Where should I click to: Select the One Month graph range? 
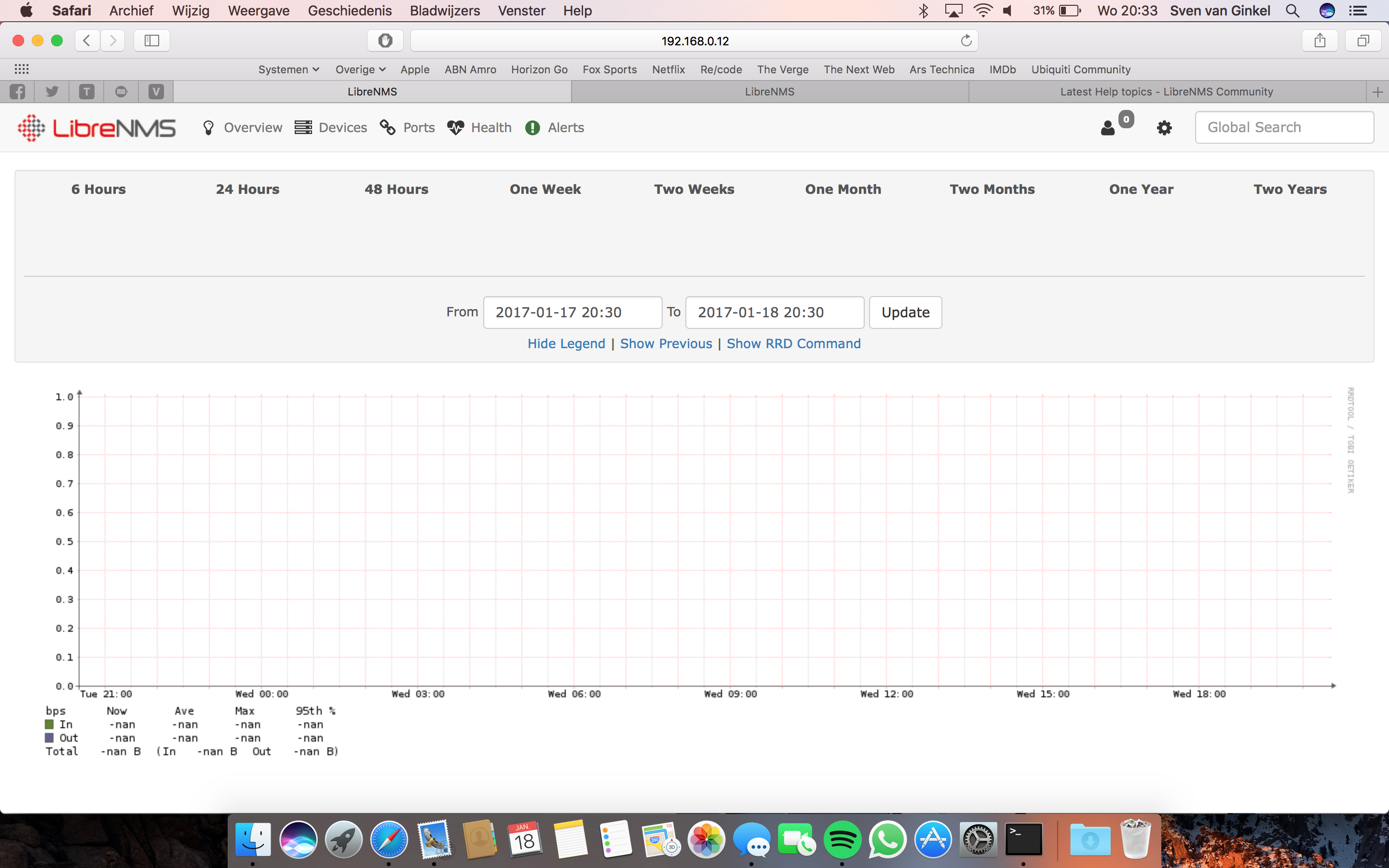click(843, 190)
